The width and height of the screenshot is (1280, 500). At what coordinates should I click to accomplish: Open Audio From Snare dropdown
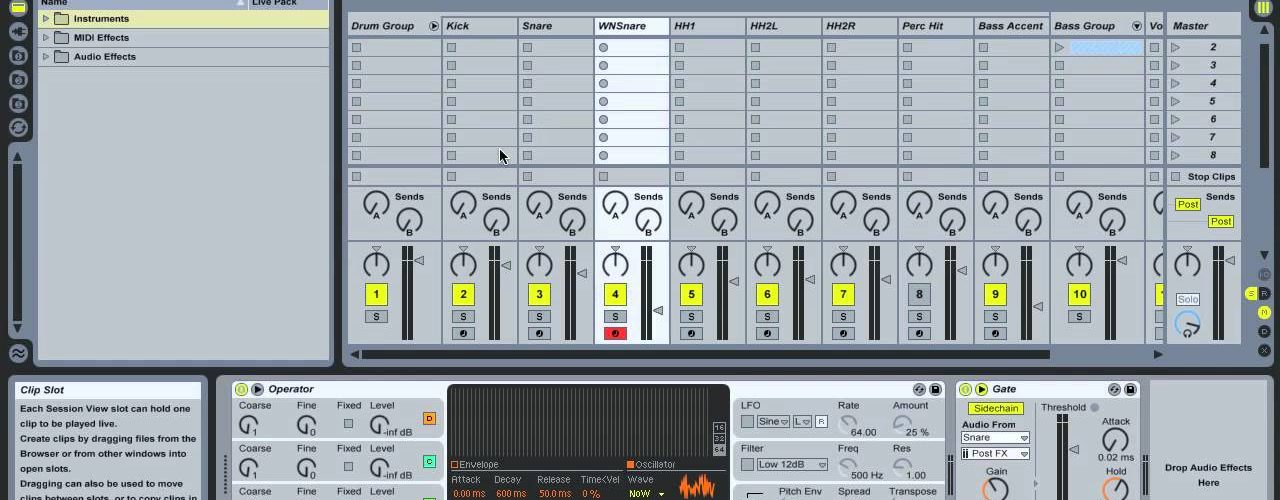tap(995, 438)
